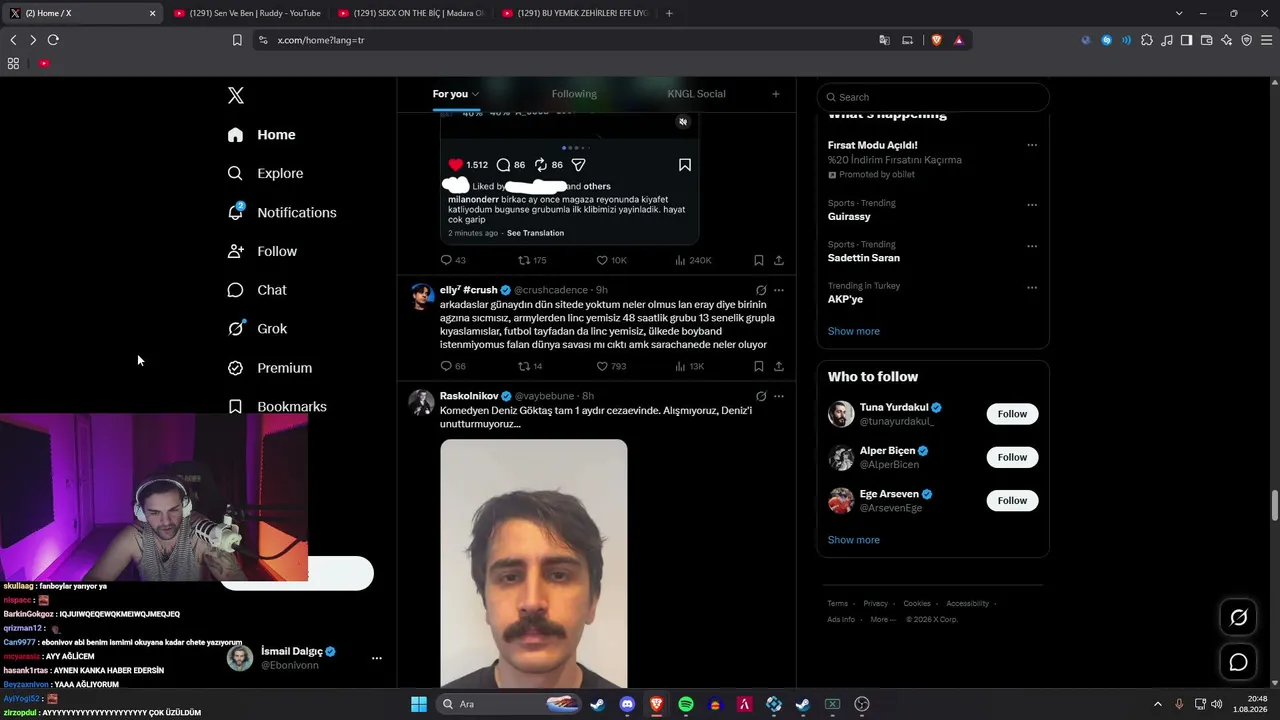
Task: Open more options on elly's post
Action: 779,290
